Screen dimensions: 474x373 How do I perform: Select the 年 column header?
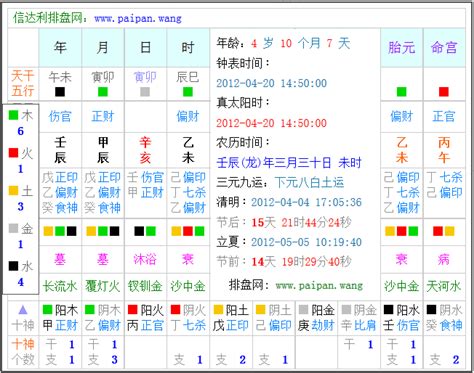[x=60, y=48]
